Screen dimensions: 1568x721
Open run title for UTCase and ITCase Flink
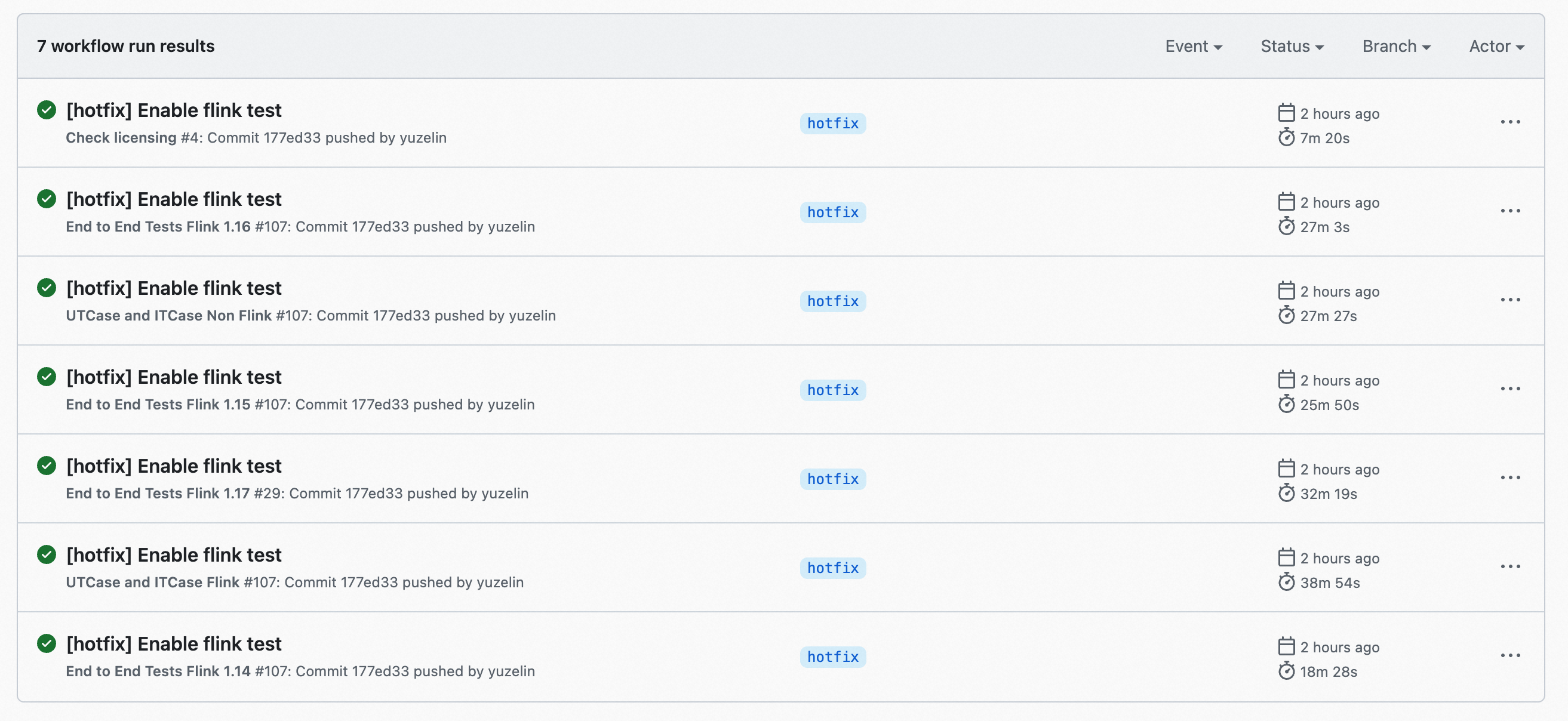coord(174,555)
